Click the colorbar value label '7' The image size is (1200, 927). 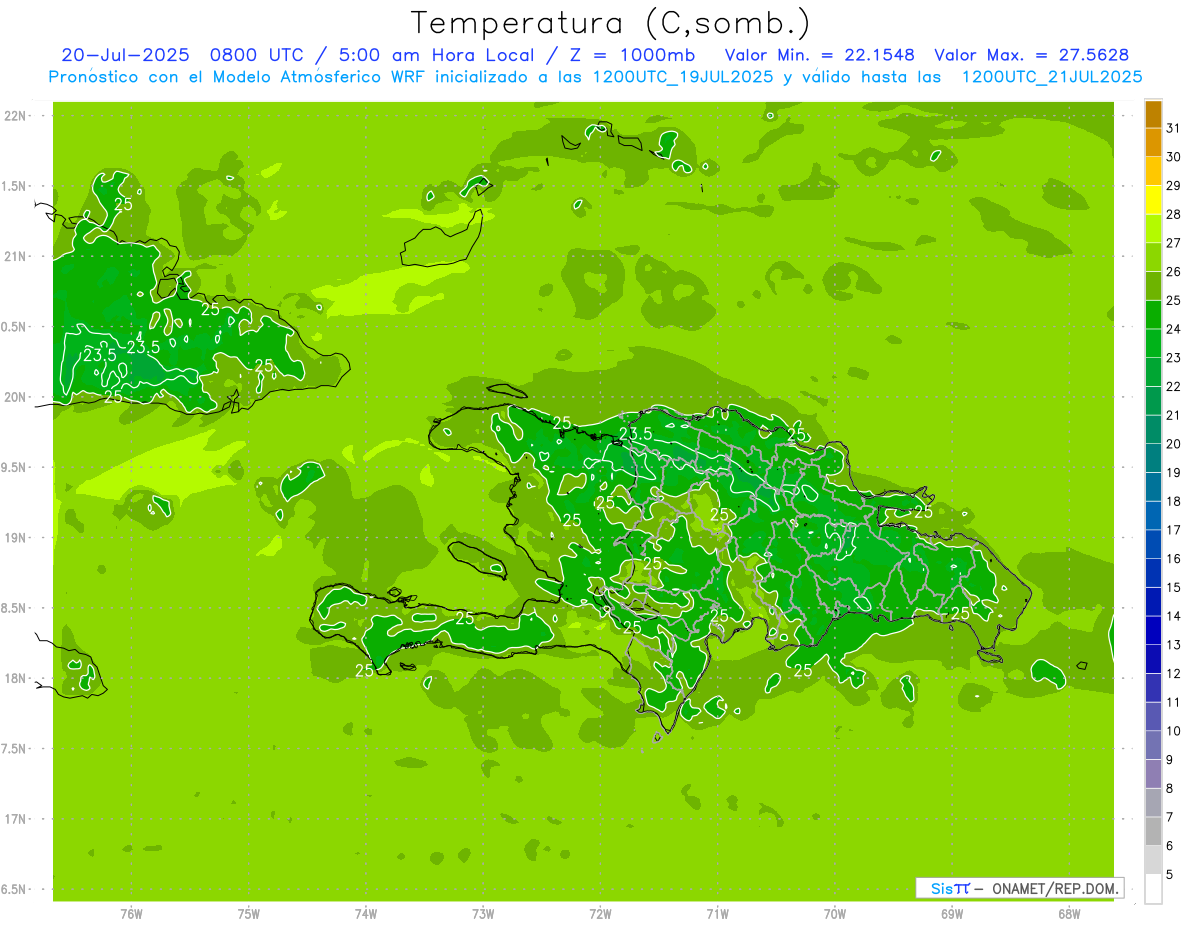(x=1170, y=818)
